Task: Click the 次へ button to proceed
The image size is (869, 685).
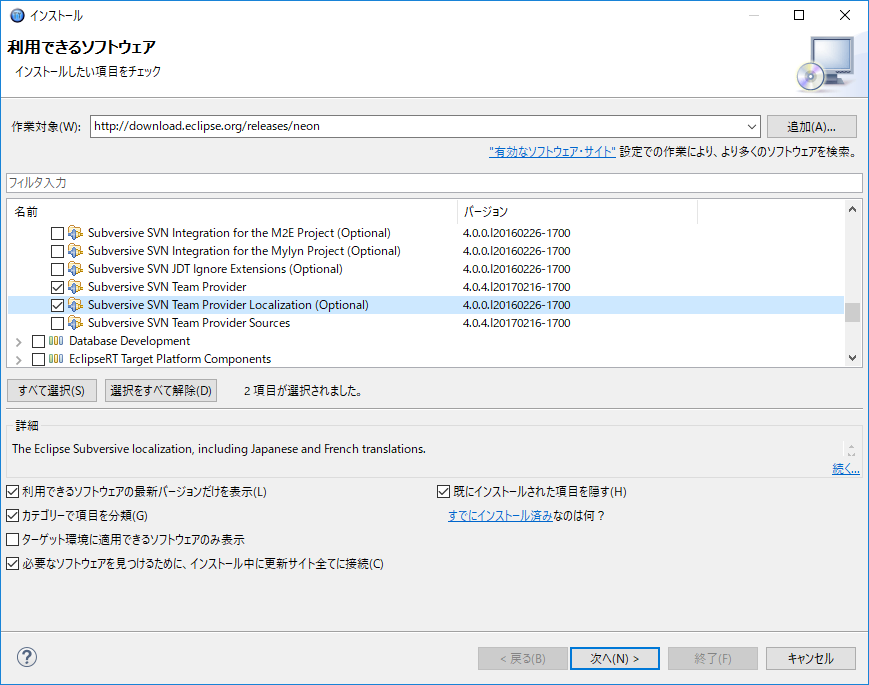Action: tap(614, 658)
